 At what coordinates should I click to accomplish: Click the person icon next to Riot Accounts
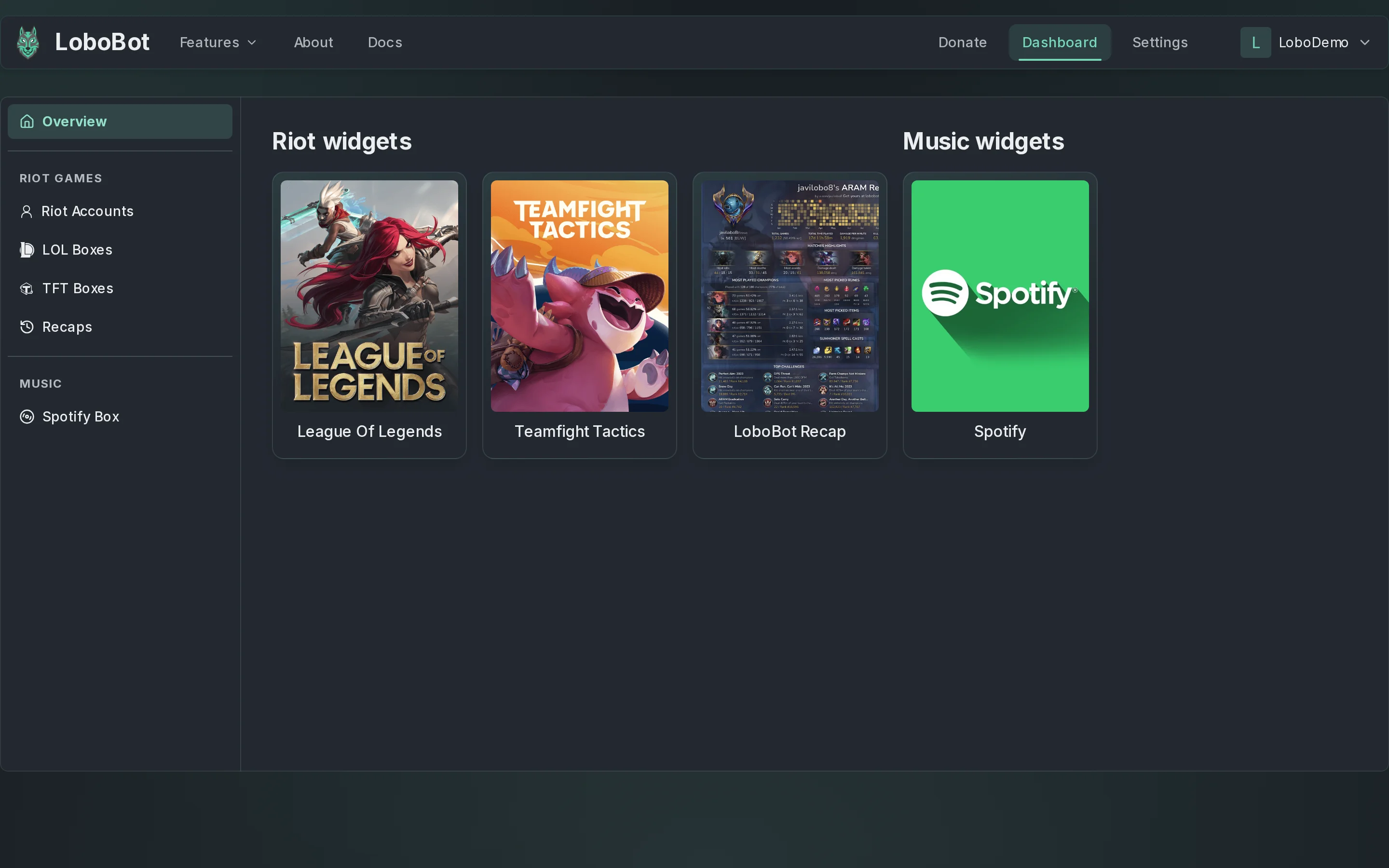pos(27,211)
